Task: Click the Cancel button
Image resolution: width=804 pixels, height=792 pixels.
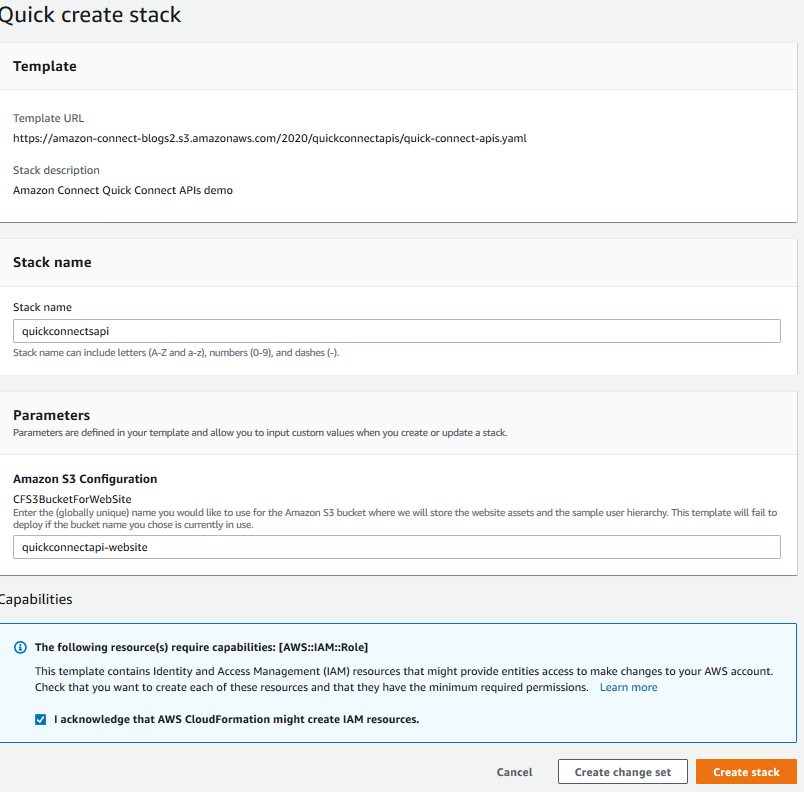Action: coord(514,772)
